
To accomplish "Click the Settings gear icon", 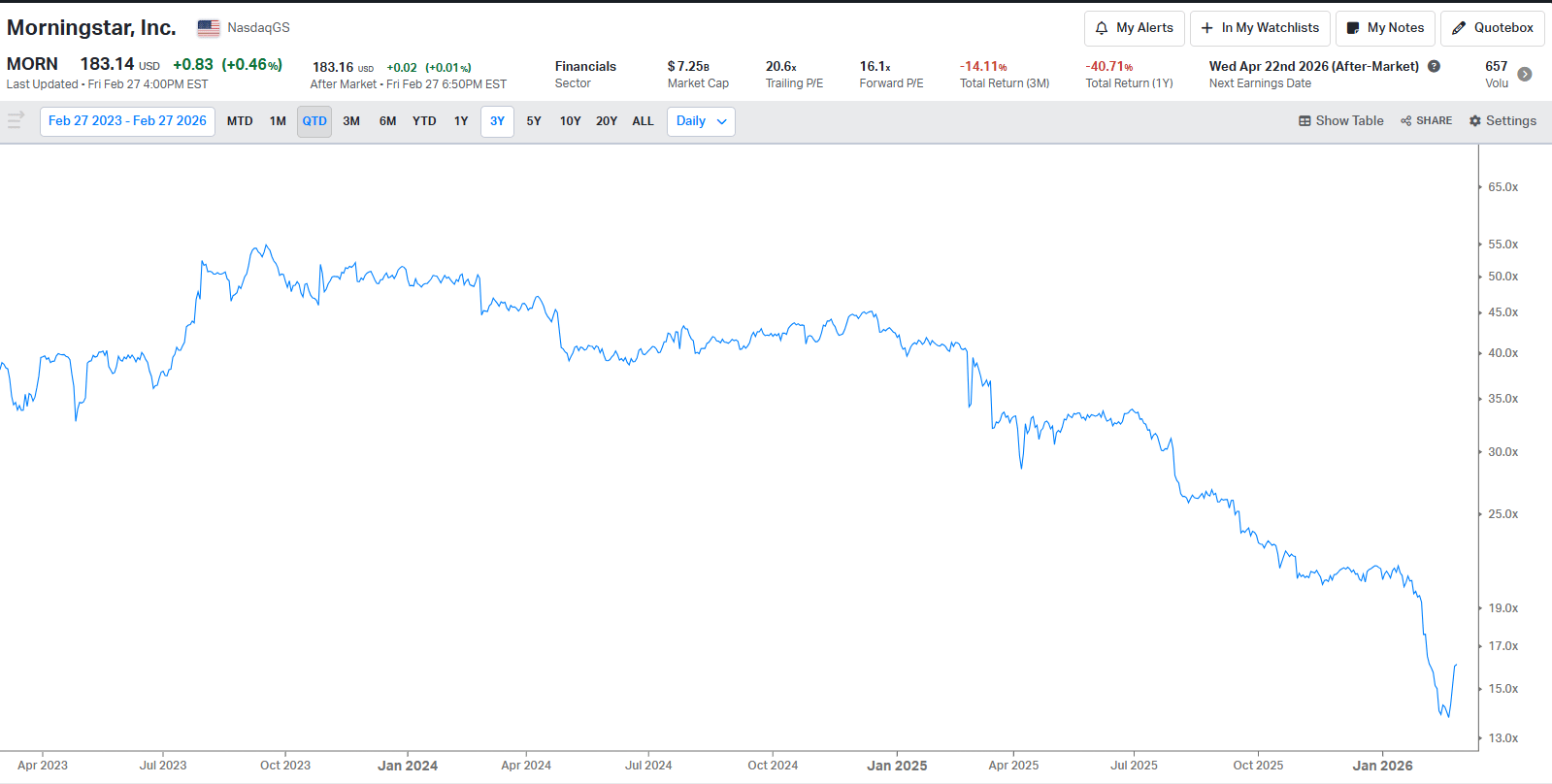I will 1475,121.
